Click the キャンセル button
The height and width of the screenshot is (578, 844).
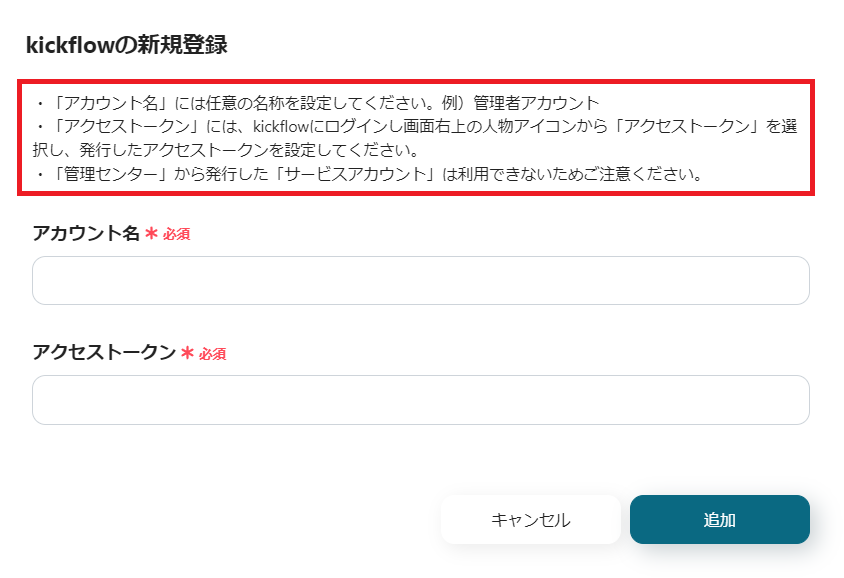[x=530, y=520]
